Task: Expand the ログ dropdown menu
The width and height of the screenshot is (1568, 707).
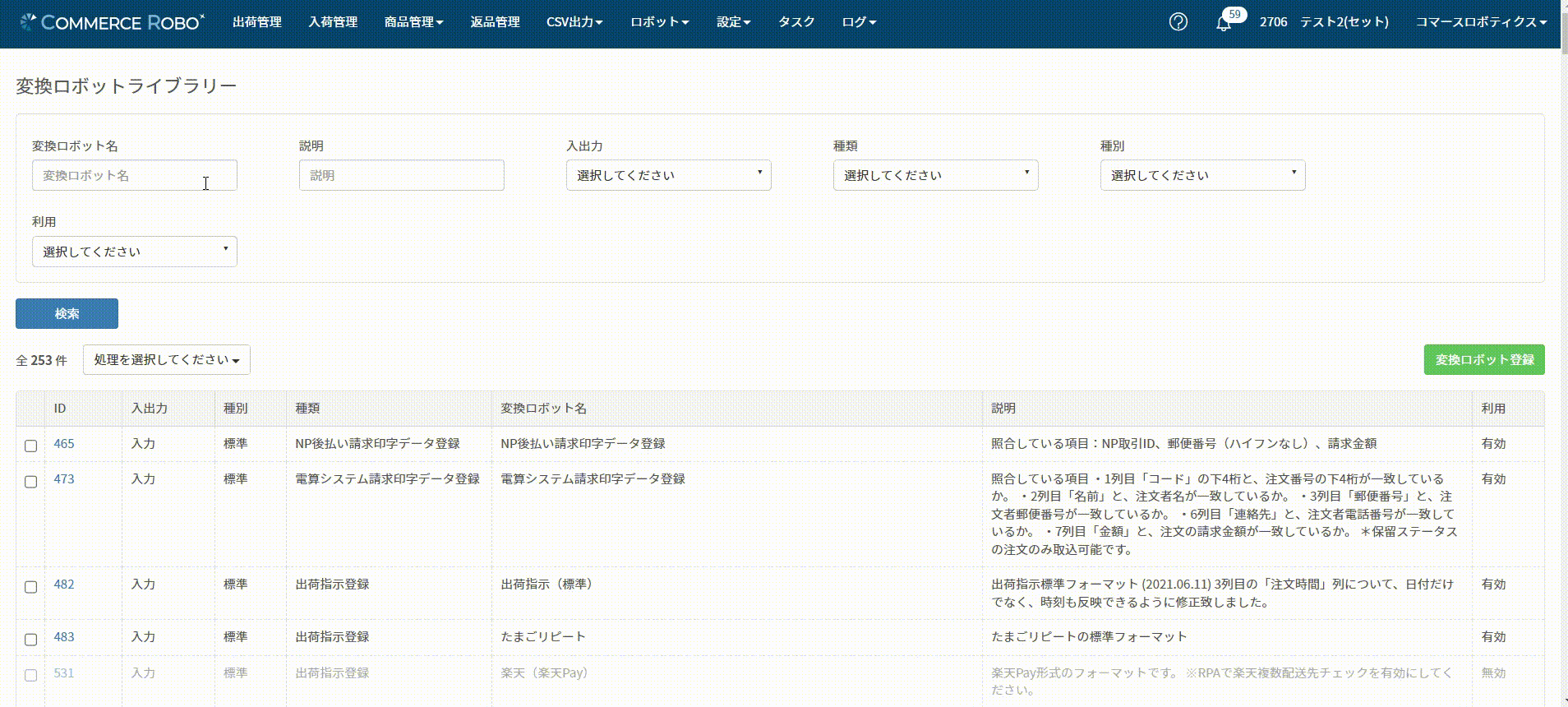Action: tap(859, 22)
